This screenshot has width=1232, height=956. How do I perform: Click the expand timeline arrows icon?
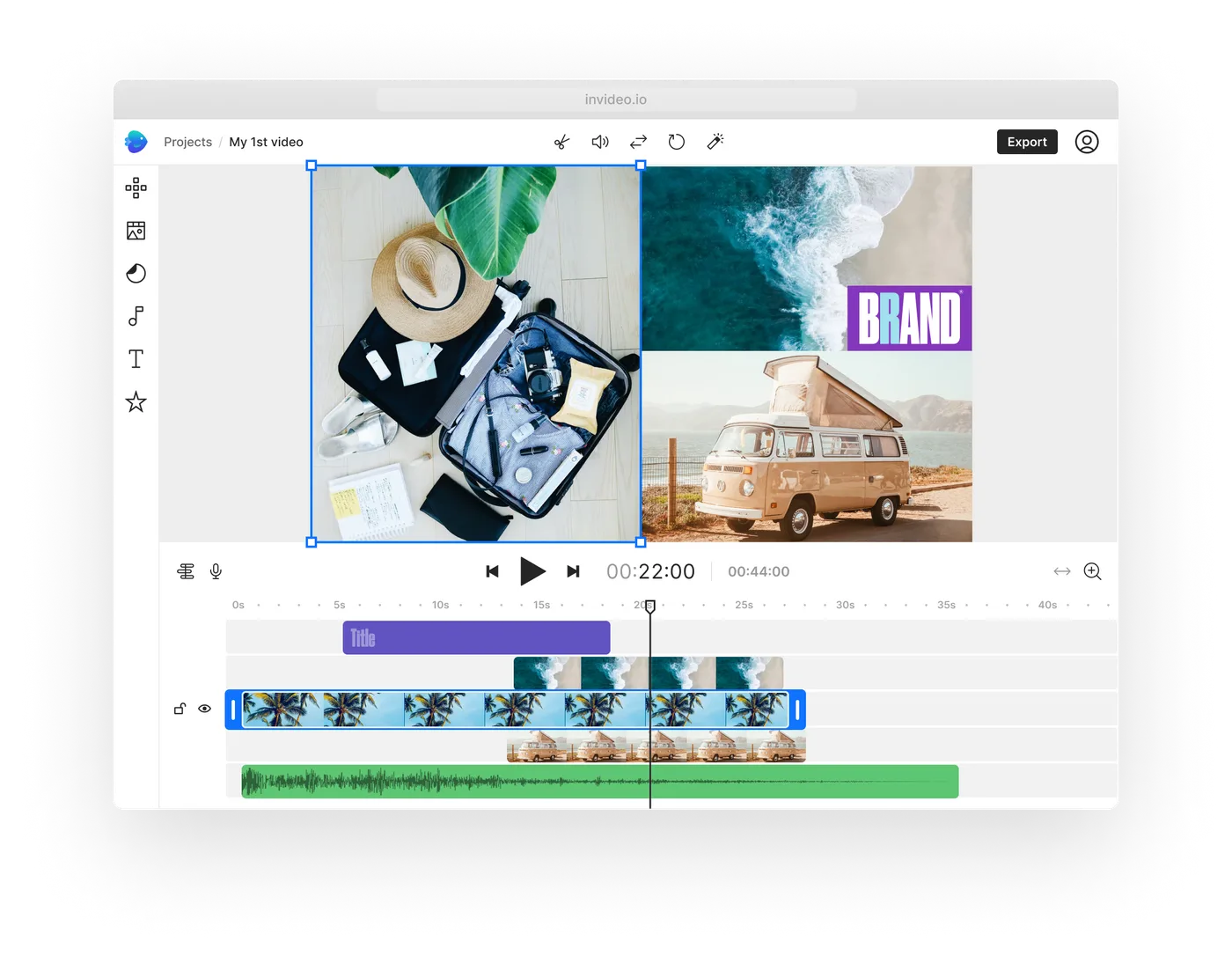(1062, 571)
